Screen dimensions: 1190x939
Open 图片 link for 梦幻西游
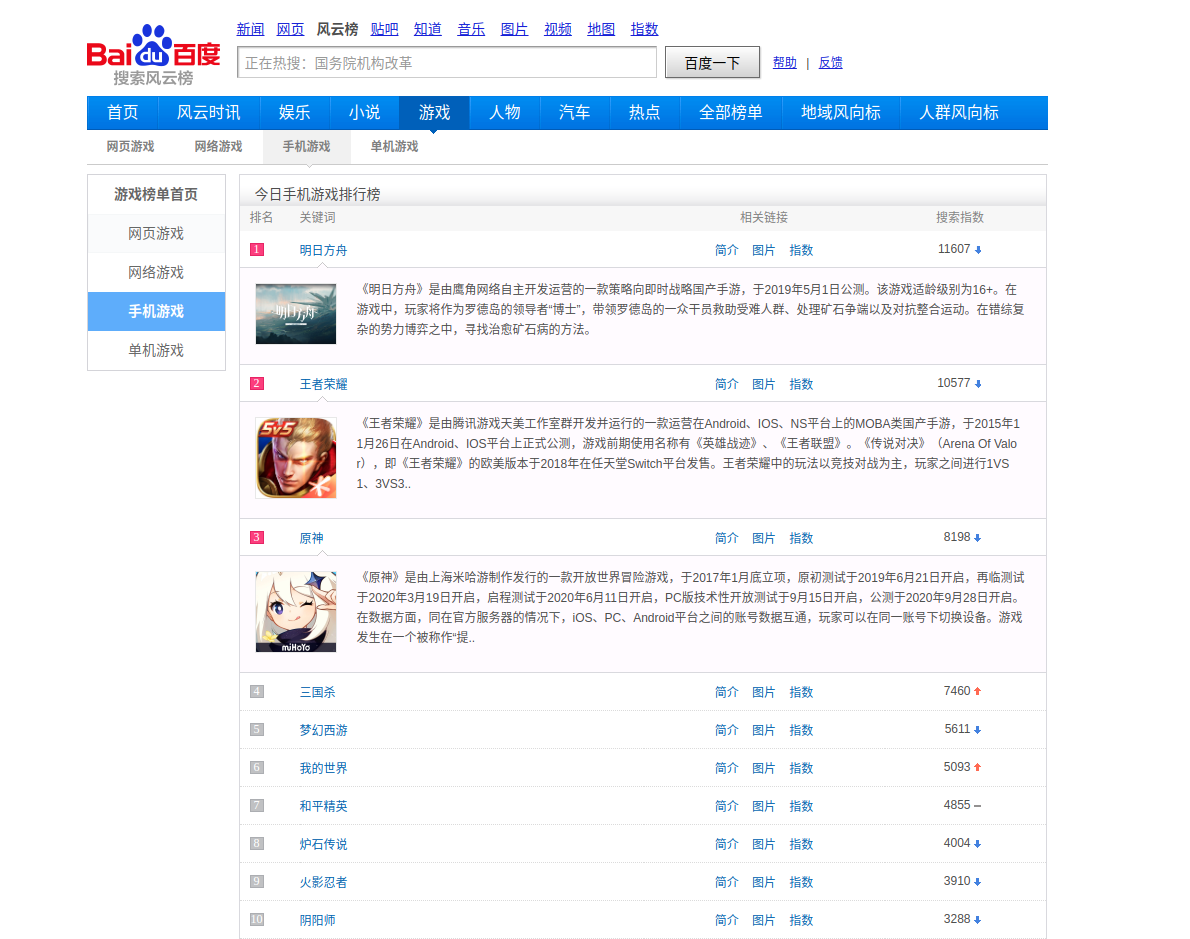click(763, 730)
